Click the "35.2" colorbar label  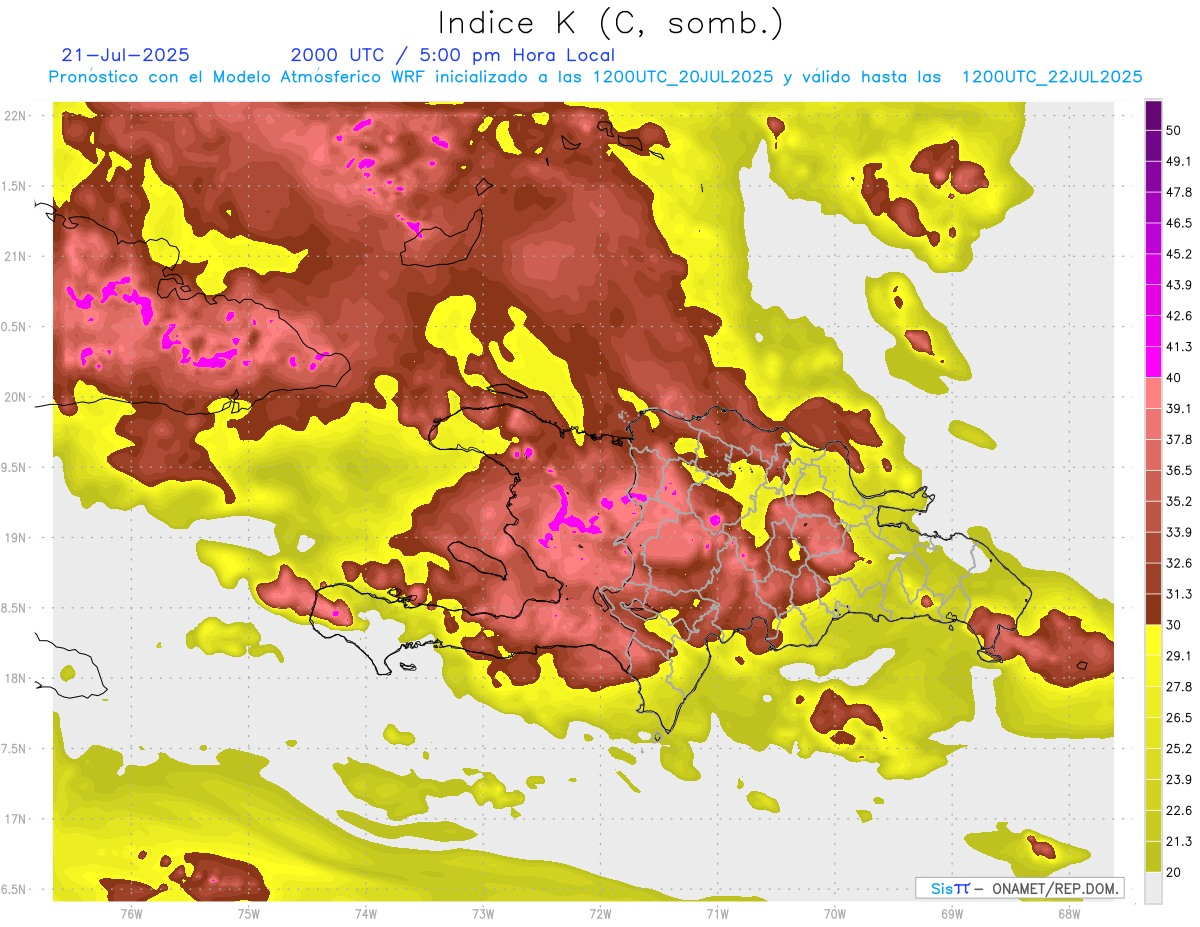(x=1179, y=501)
